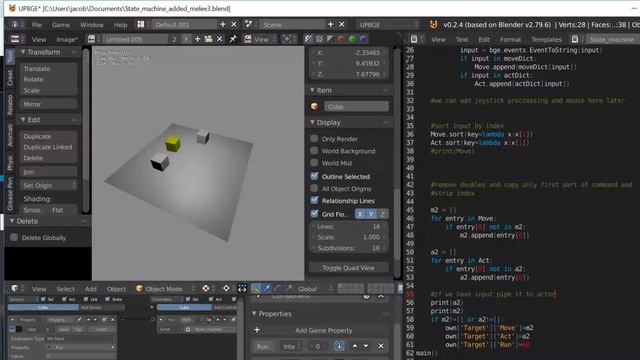
Task: Add a new screen layout after Default.001
Action: click(222, 24)
